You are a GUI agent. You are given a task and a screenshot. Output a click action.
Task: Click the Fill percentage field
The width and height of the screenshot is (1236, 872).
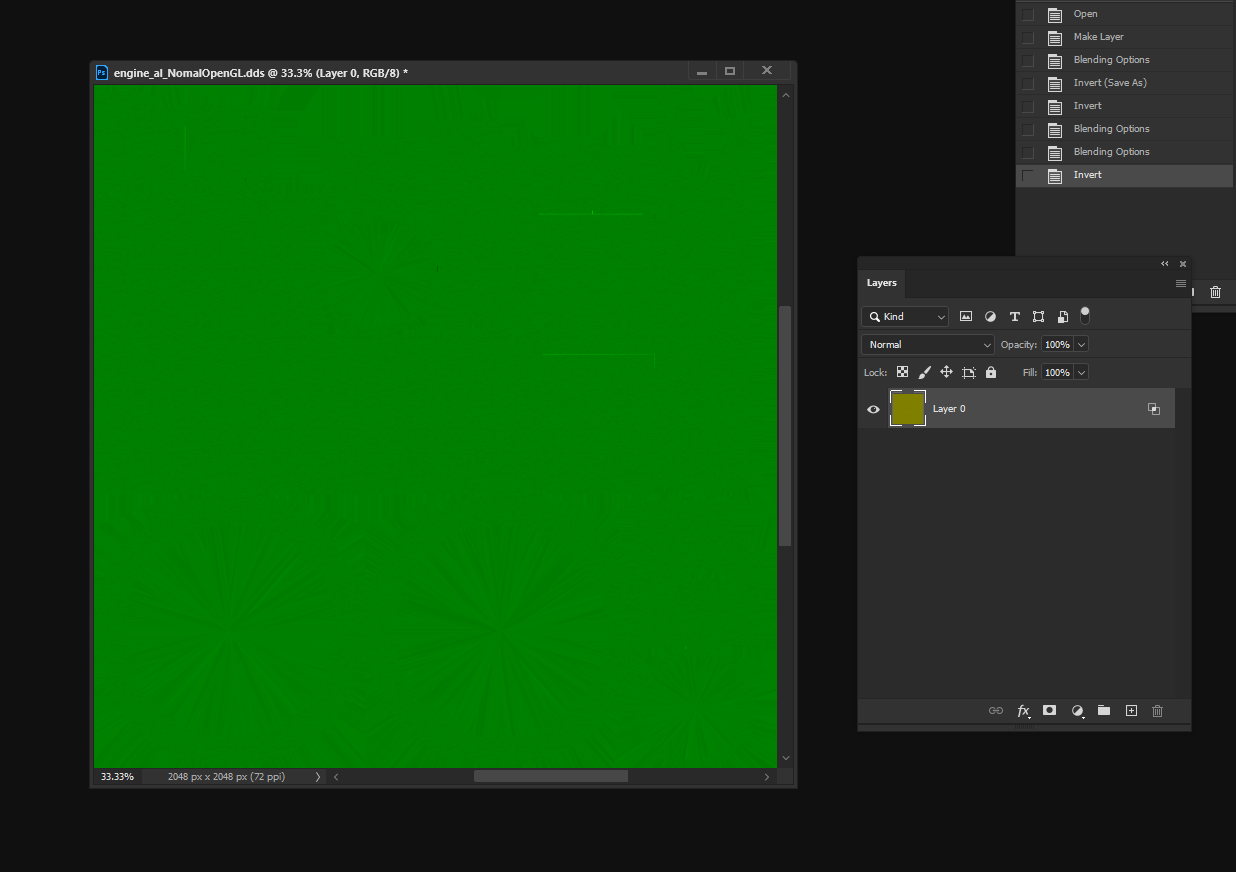pyautogui.click(x=1057, y=372)
